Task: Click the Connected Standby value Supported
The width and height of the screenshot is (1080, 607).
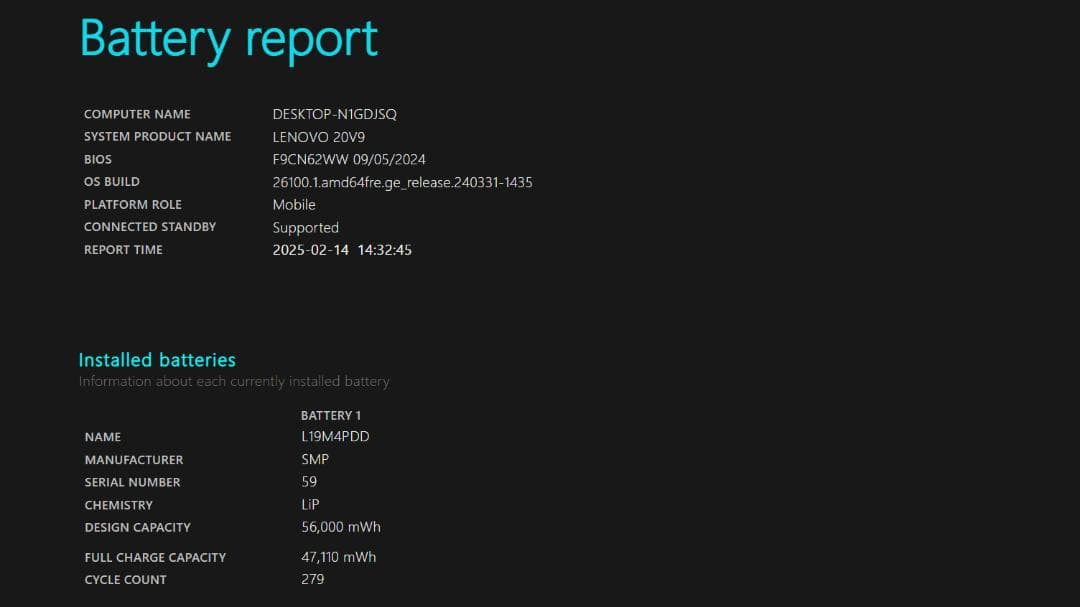Action: pyautogui.click(x=305, y=228)
